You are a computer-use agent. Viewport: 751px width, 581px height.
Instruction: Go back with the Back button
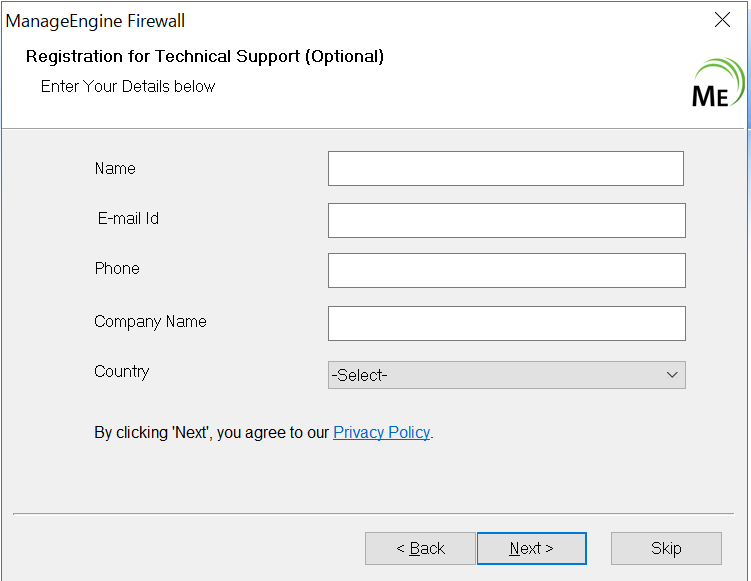pyautogui.click(x=419, y=548)
